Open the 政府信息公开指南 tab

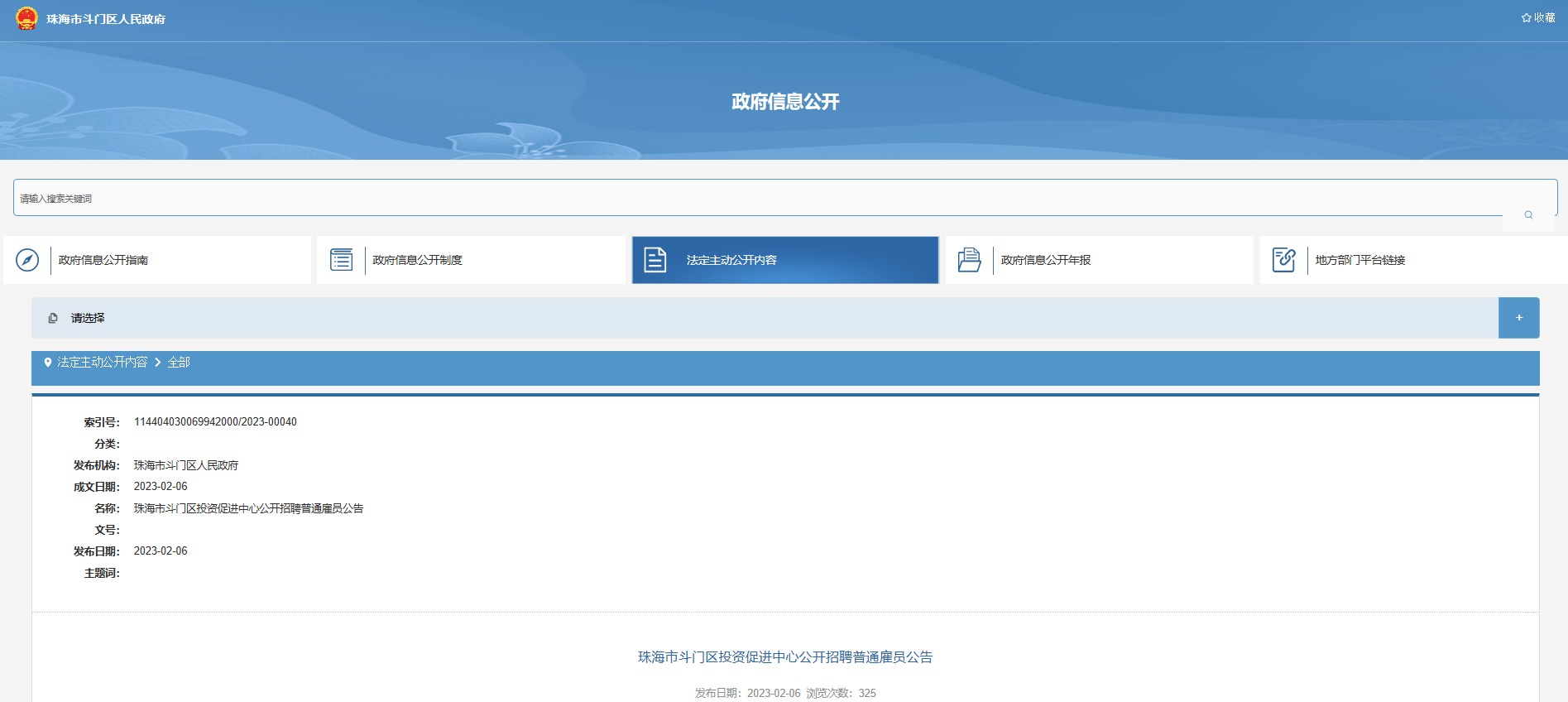pos(103,260)
